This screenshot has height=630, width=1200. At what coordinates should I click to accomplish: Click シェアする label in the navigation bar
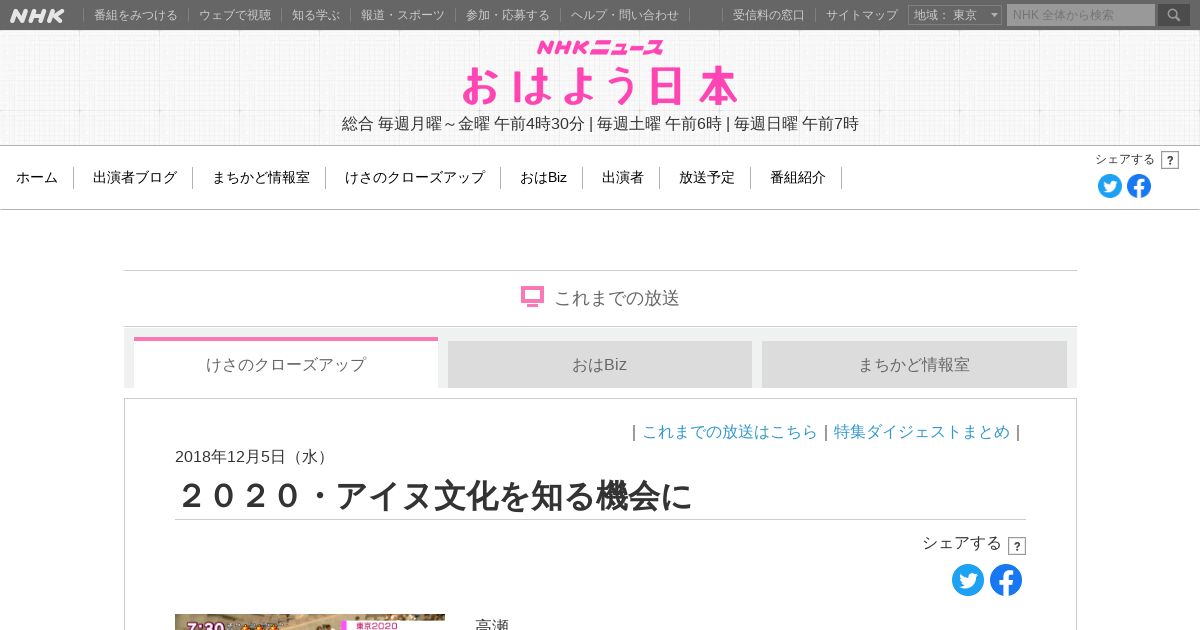[x=1125, y=160]
